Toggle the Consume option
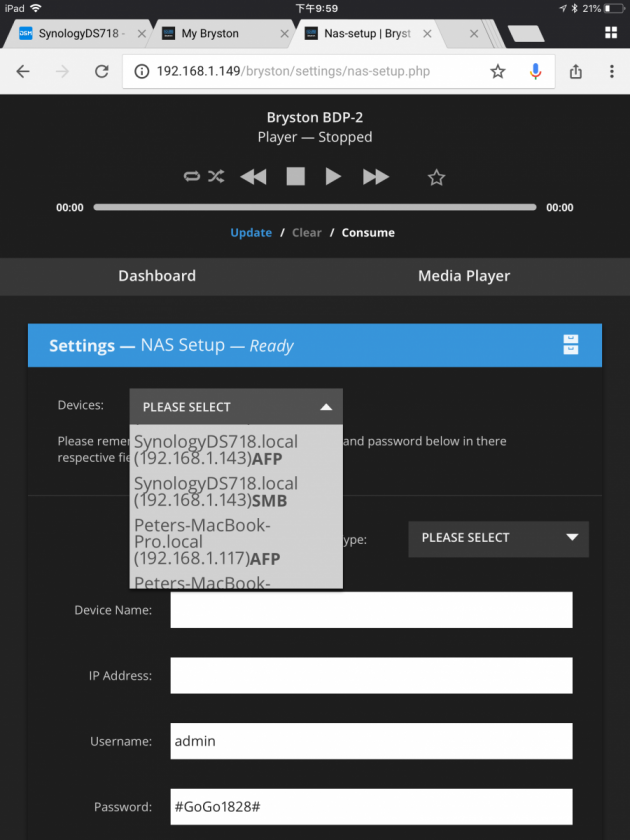This screenshot has width=630, height=840. pos(368,233)
